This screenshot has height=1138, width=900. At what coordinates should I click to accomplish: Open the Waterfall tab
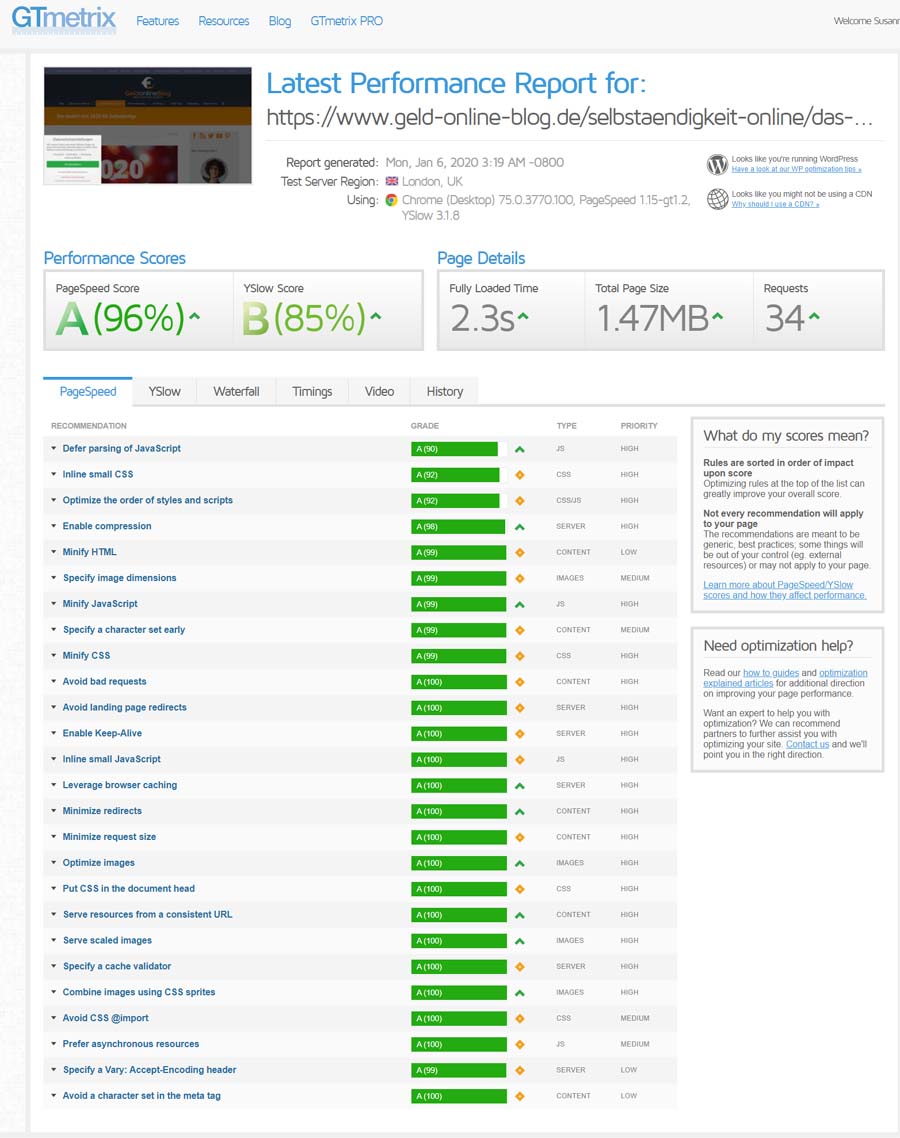[236, 392]
